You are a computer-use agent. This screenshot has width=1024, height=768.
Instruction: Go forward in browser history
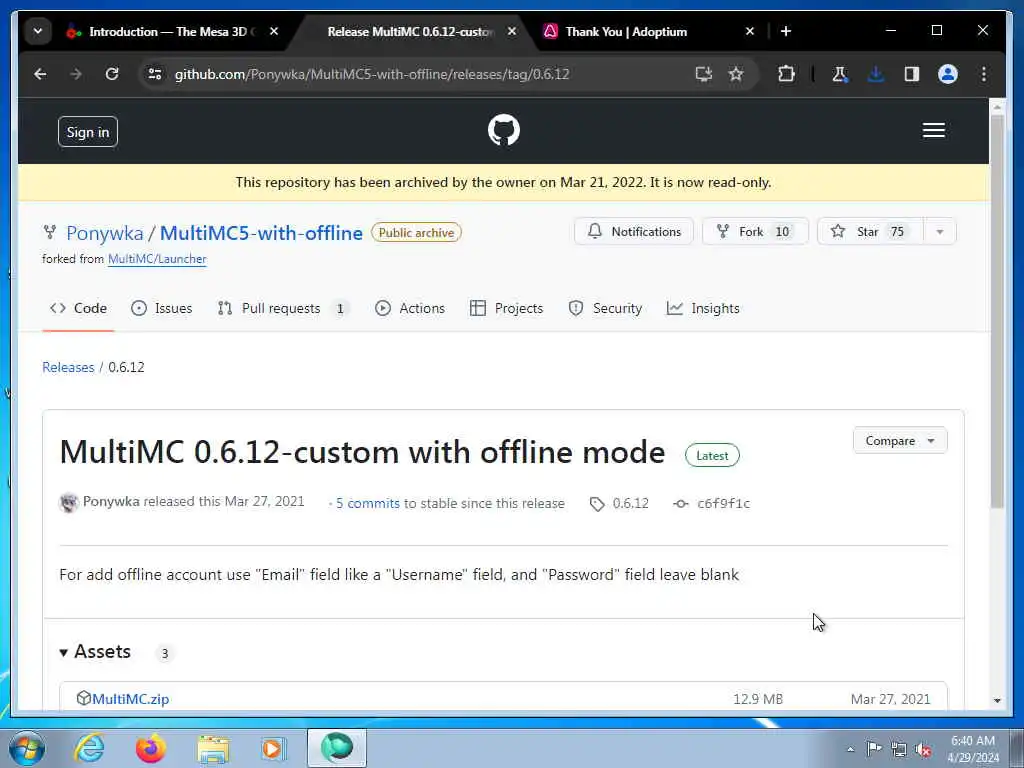(x=76, y=74)
